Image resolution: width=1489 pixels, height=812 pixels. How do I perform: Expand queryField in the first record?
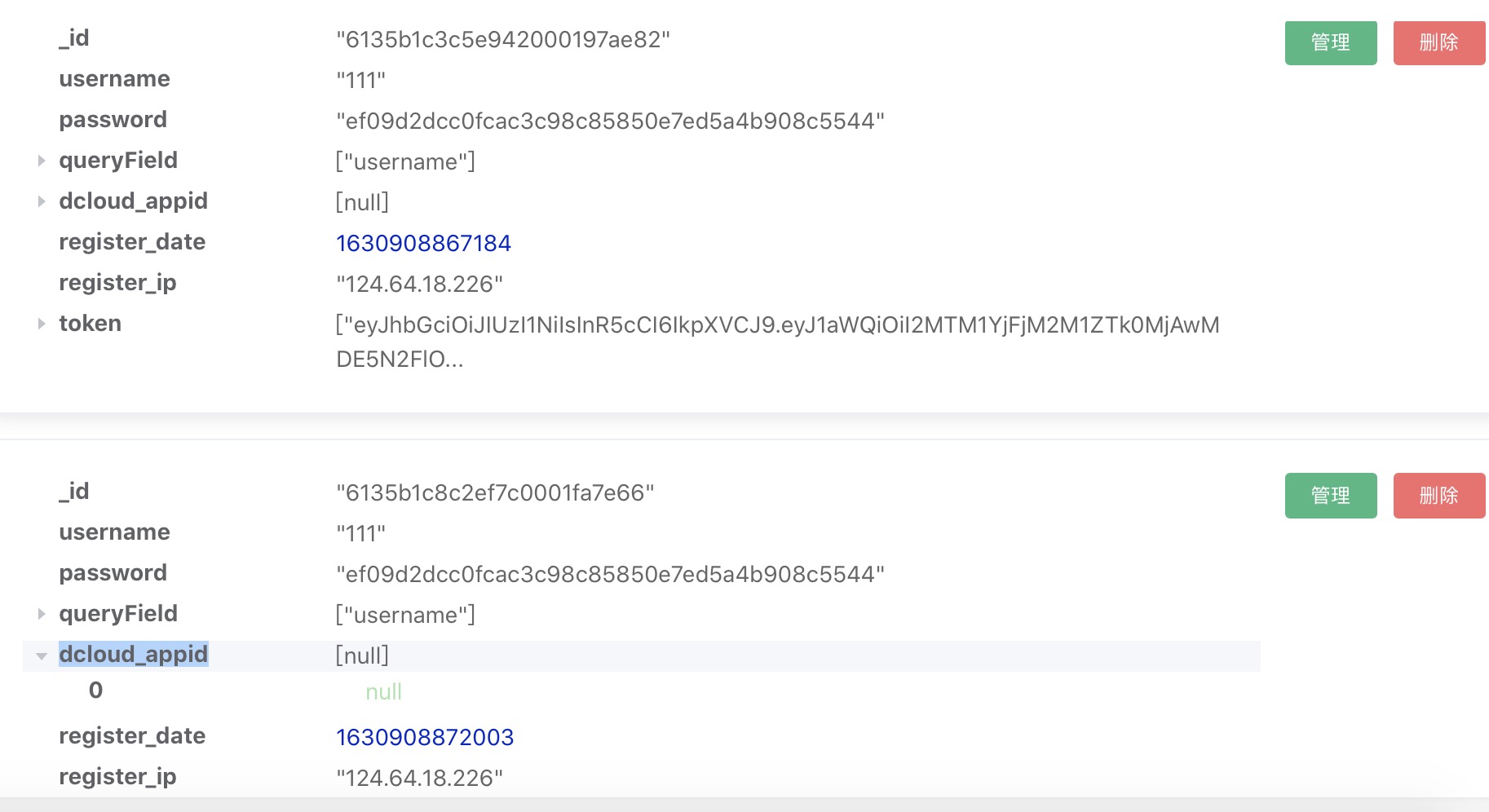pos(42,161)
